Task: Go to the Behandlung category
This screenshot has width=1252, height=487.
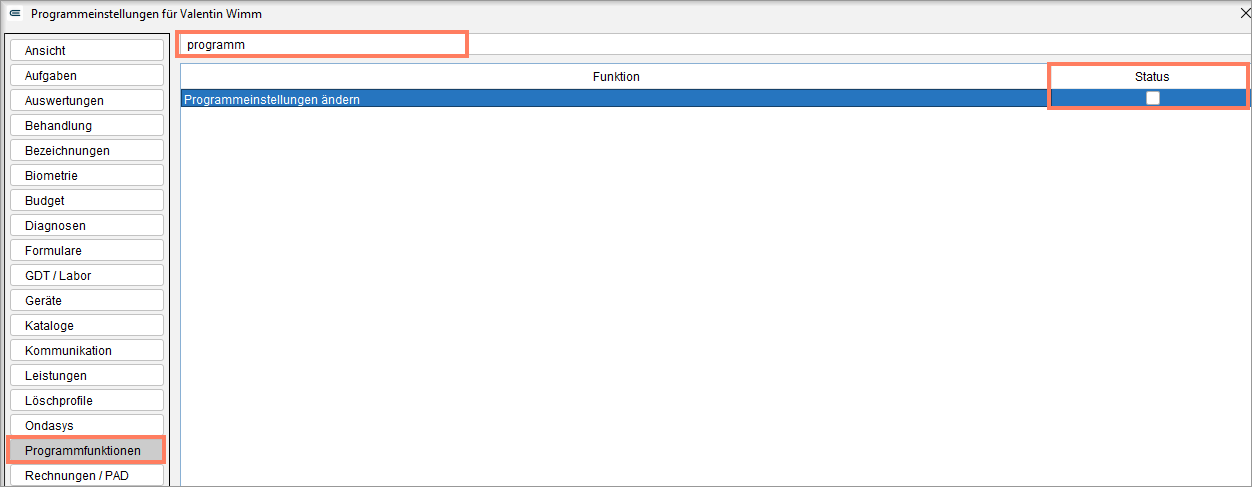Action: point(87,125)
